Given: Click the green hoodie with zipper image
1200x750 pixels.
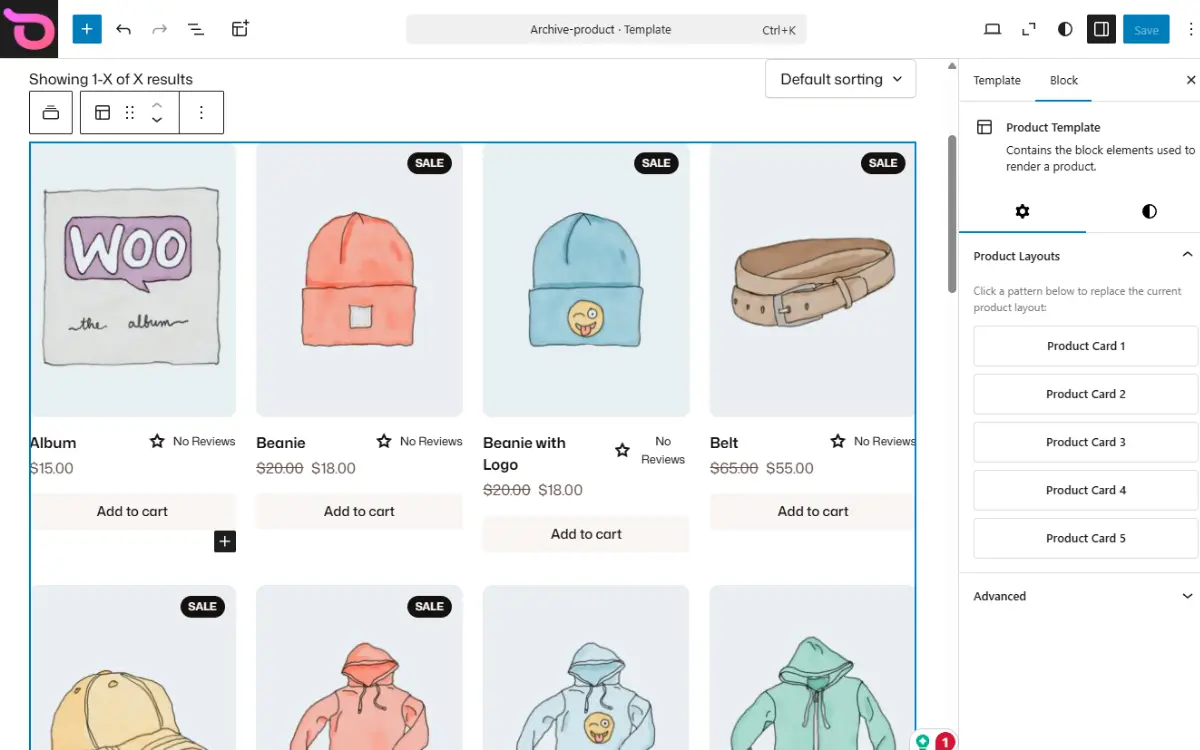Looking at the screenshot, I should (x=812, y=668).
